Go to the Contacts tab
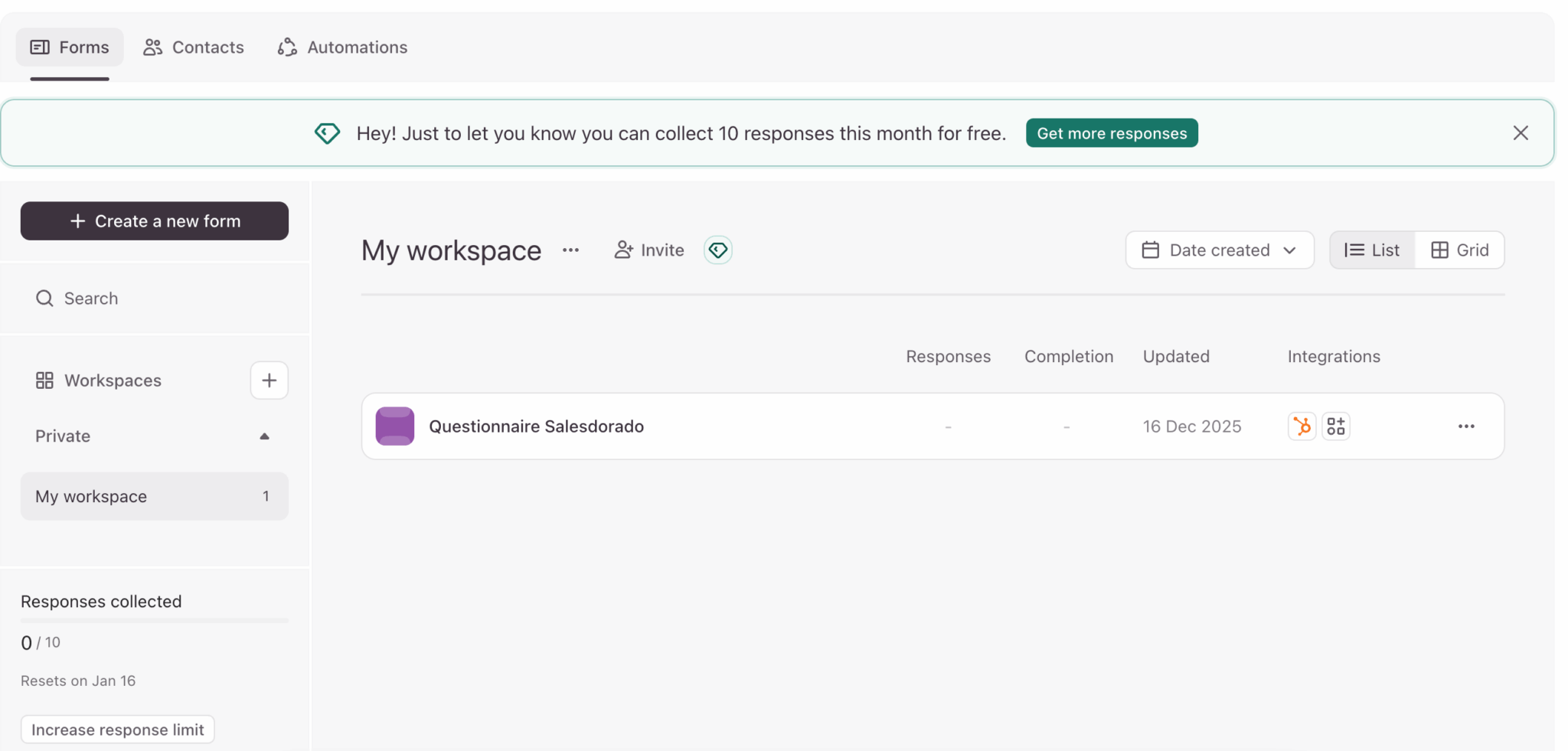 point(194,47)
